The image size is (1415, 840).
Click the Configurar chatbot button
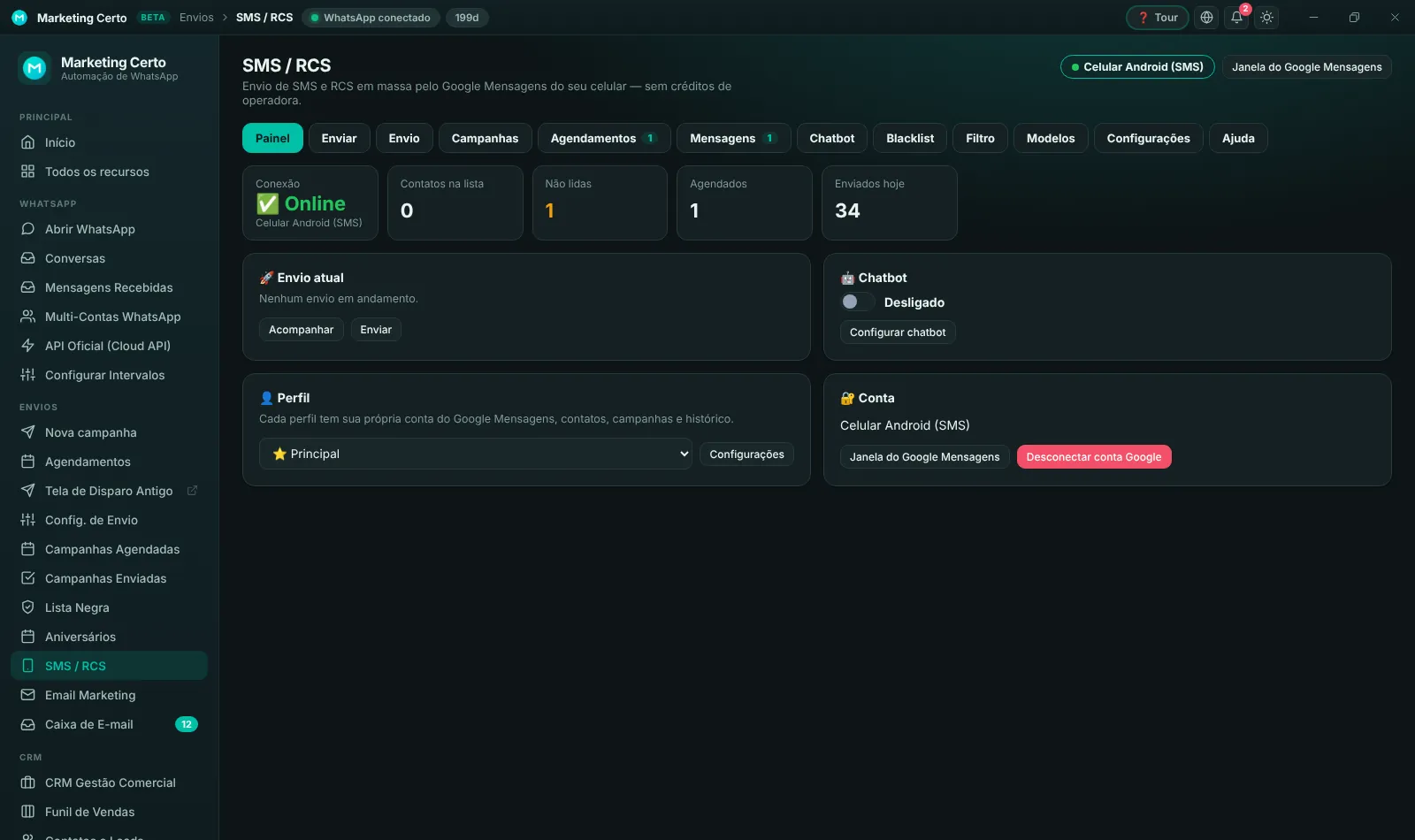click(898, 332)
